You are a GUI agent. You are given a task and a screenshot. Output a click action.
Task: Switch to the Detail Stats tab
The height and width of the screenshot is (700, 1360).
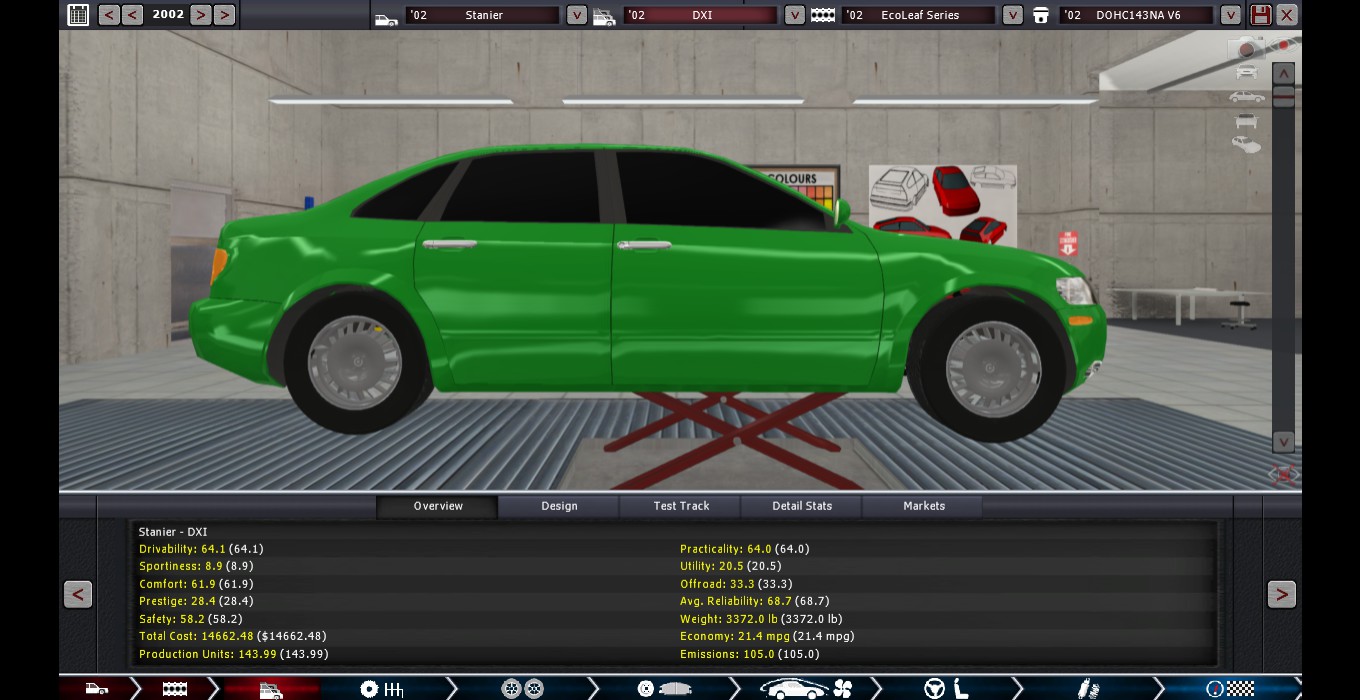coord(802,506)
